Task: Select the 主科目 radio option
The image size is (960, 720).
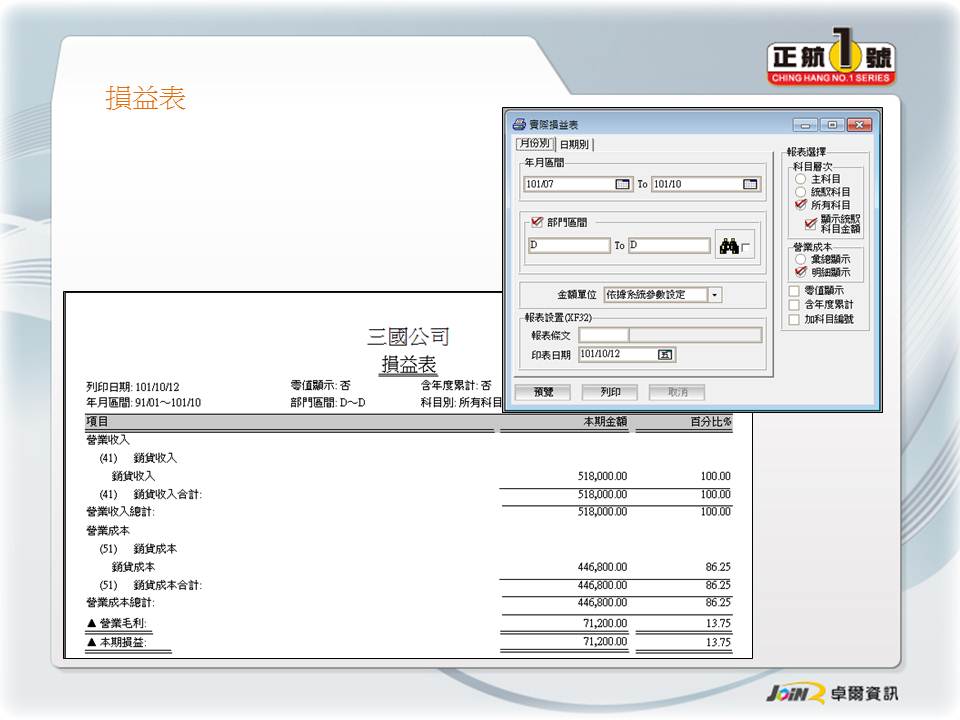Action: pyautogui.click(x=800, y=178)
